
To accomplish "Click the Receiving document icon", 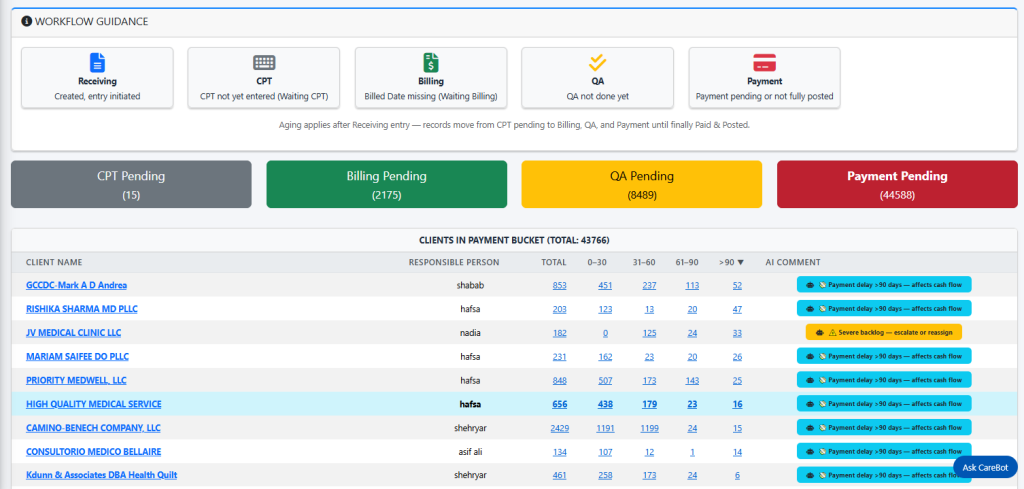I will 97,63.
